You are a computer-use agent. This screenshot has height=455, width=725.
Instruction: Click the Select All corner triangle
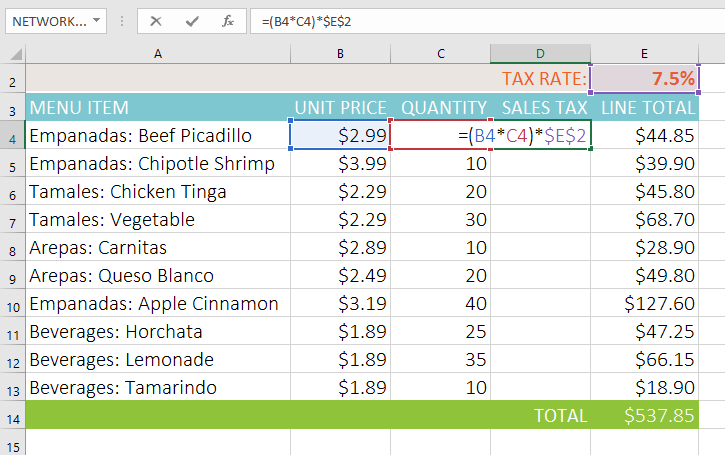(13, 53)
